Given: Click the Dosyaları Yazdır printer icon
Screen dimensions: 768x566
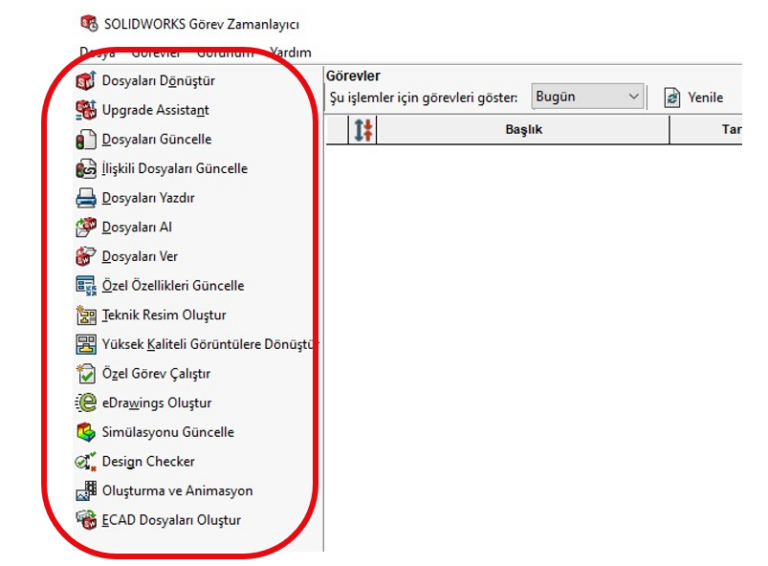Looking at the screenshot, I should (86, 198).
